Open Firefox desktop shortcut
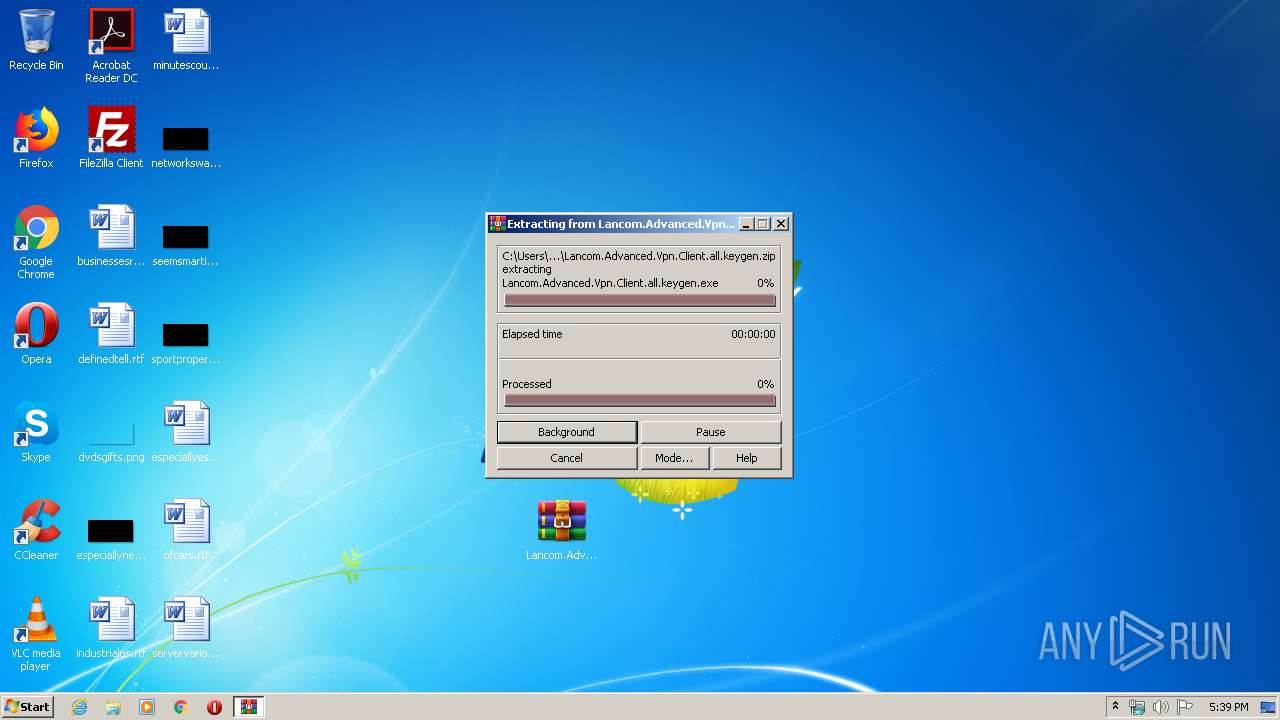The height and width of the screenshot is (720, 1280). pos(36,138)
